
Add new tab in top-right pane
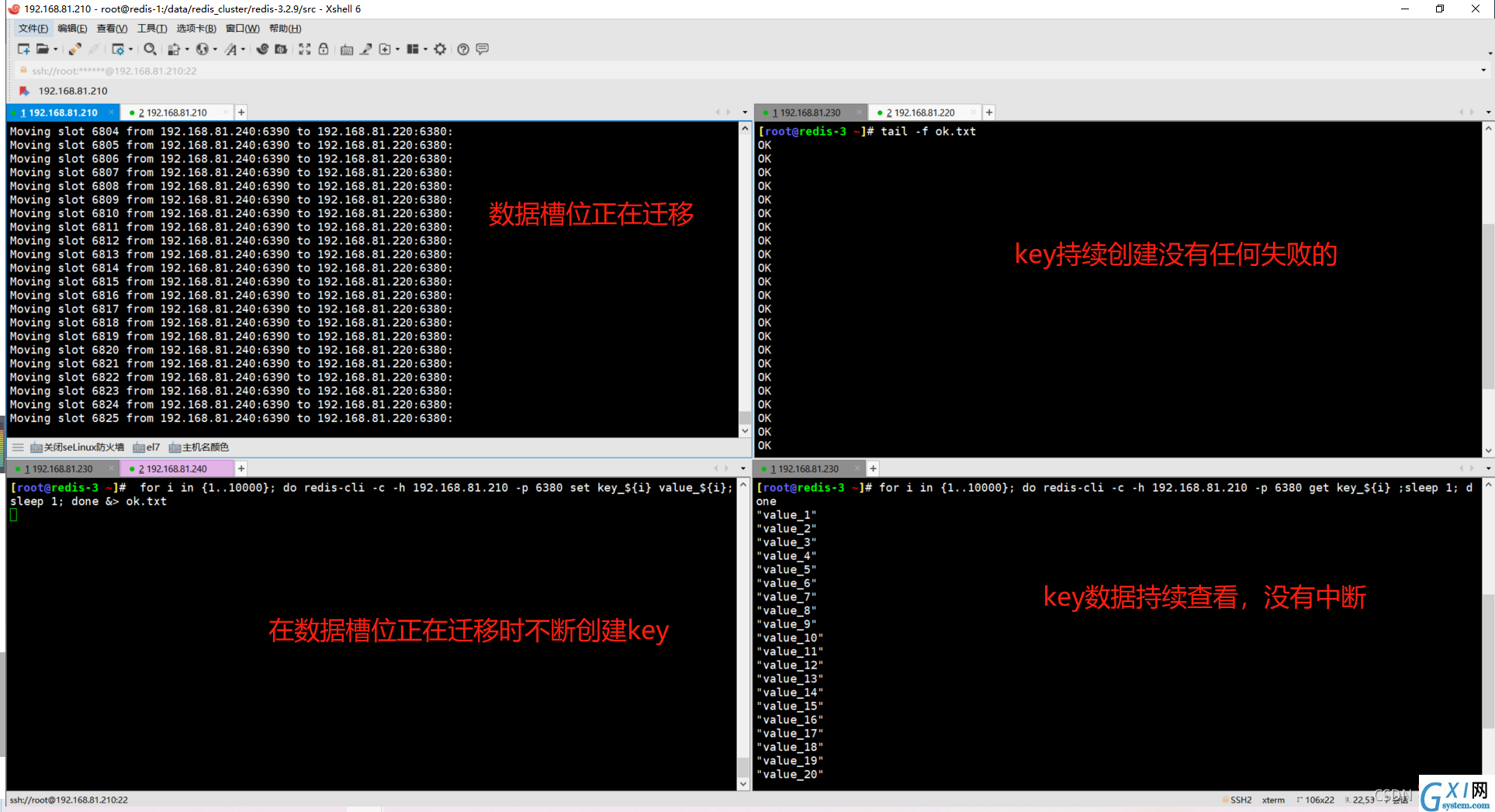989,112
